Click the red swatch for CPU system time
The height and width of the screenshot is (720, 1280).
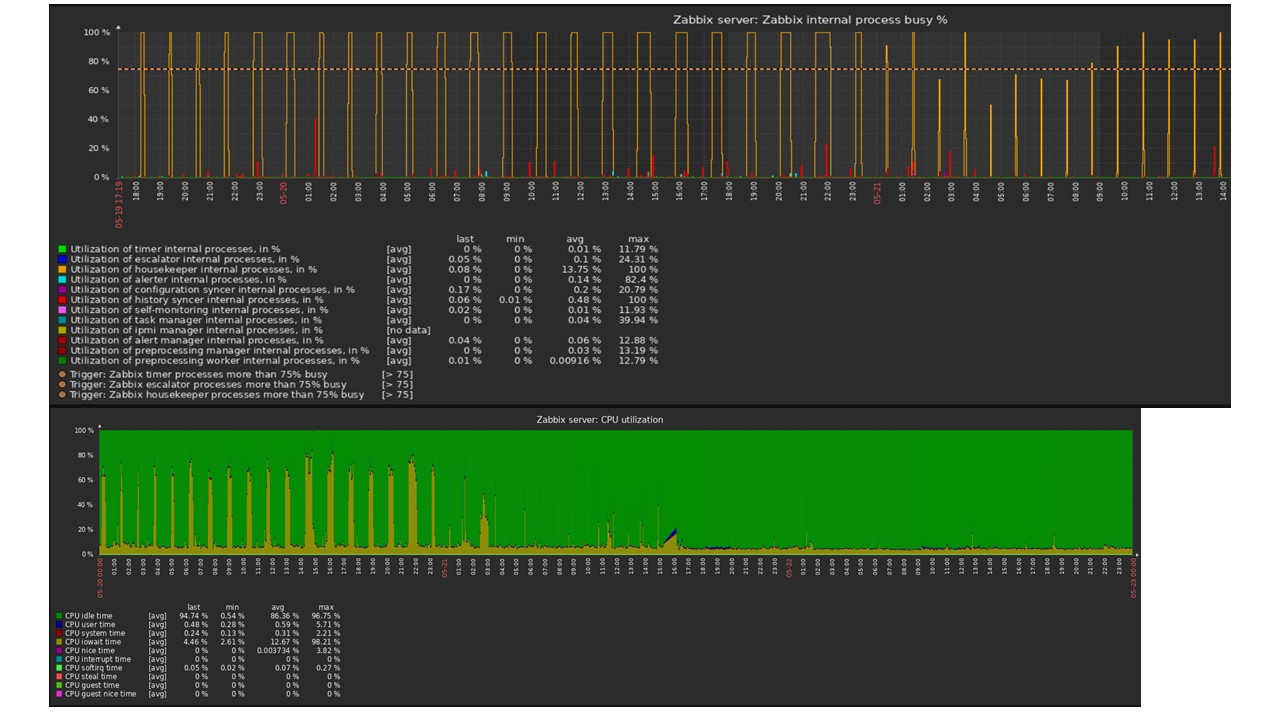60,633
